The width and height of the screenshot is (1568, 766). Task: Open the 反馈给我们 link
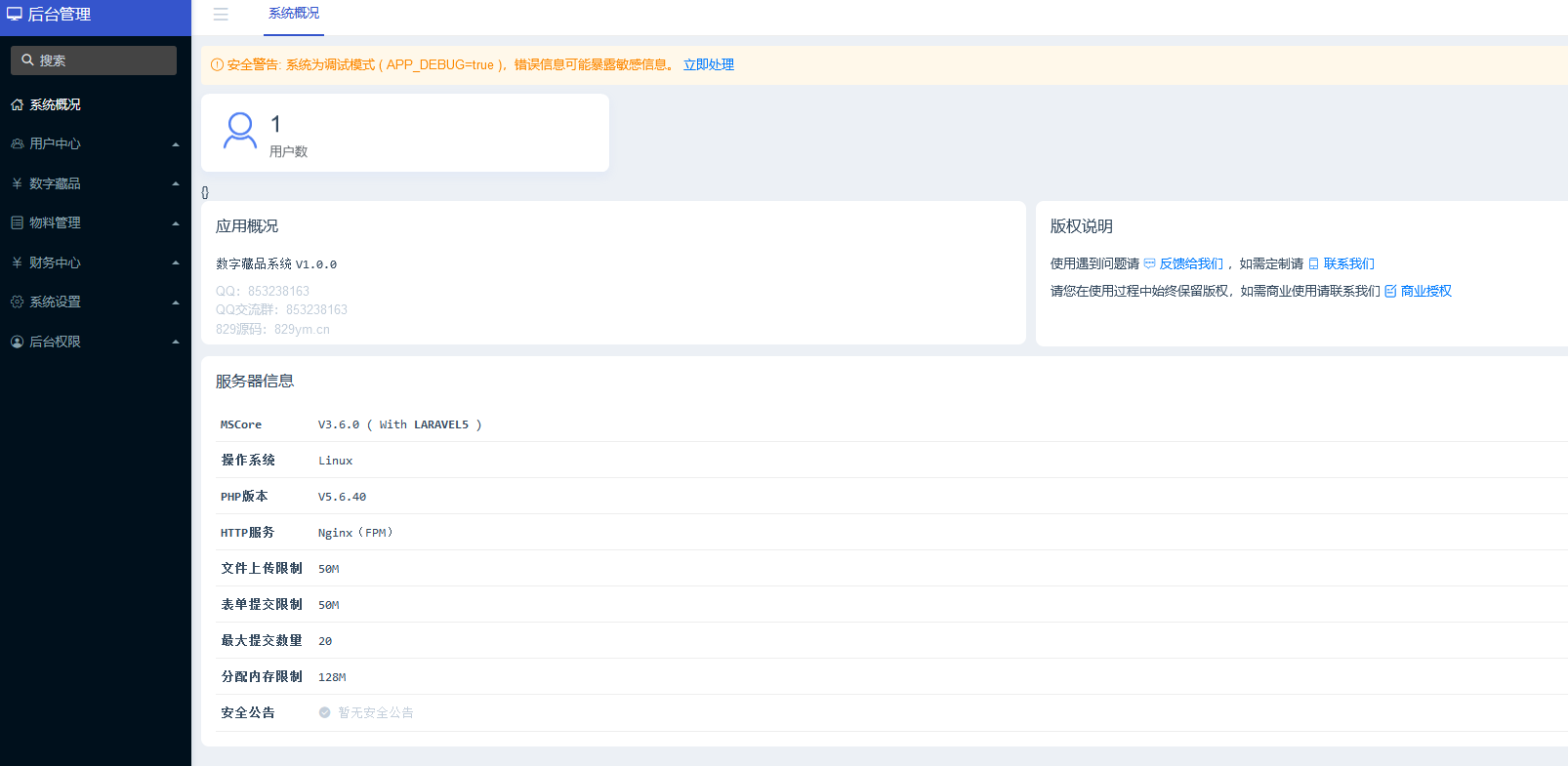(1190, 263)
